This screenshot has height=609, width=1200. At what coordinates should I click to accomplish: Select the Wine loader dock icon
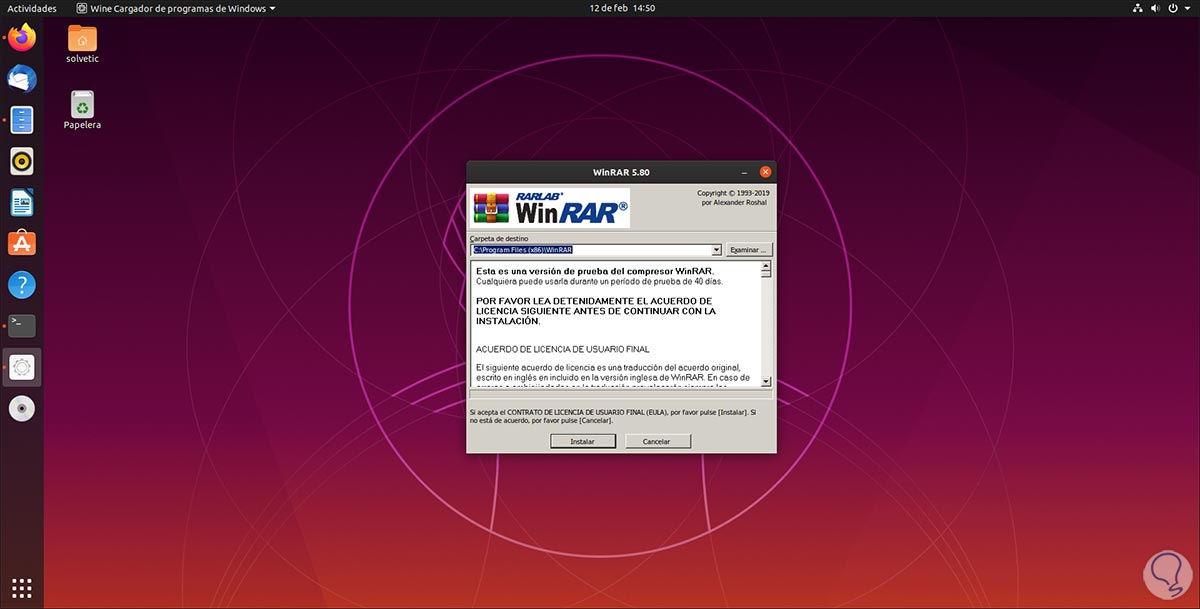pos(22,367)
